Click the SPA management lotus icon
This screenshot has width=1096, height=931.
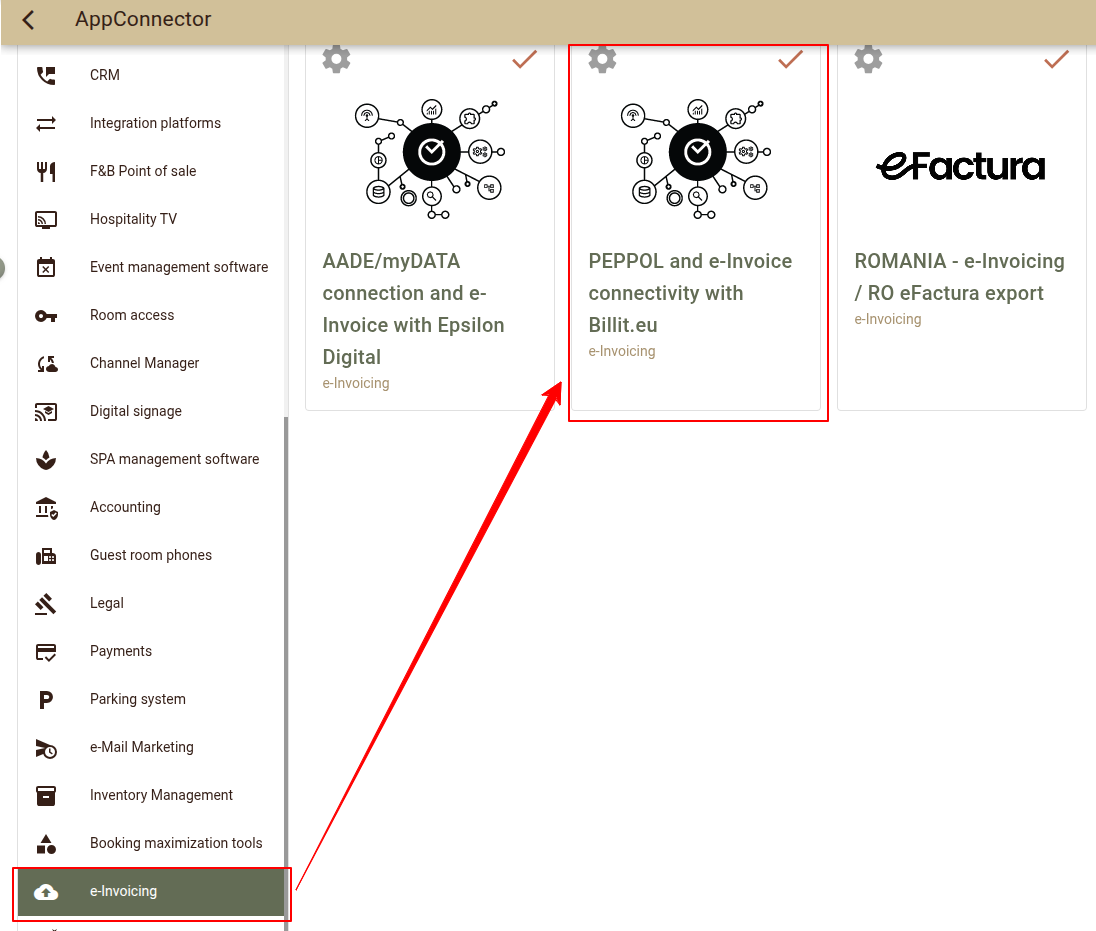(x=46, y=460)
